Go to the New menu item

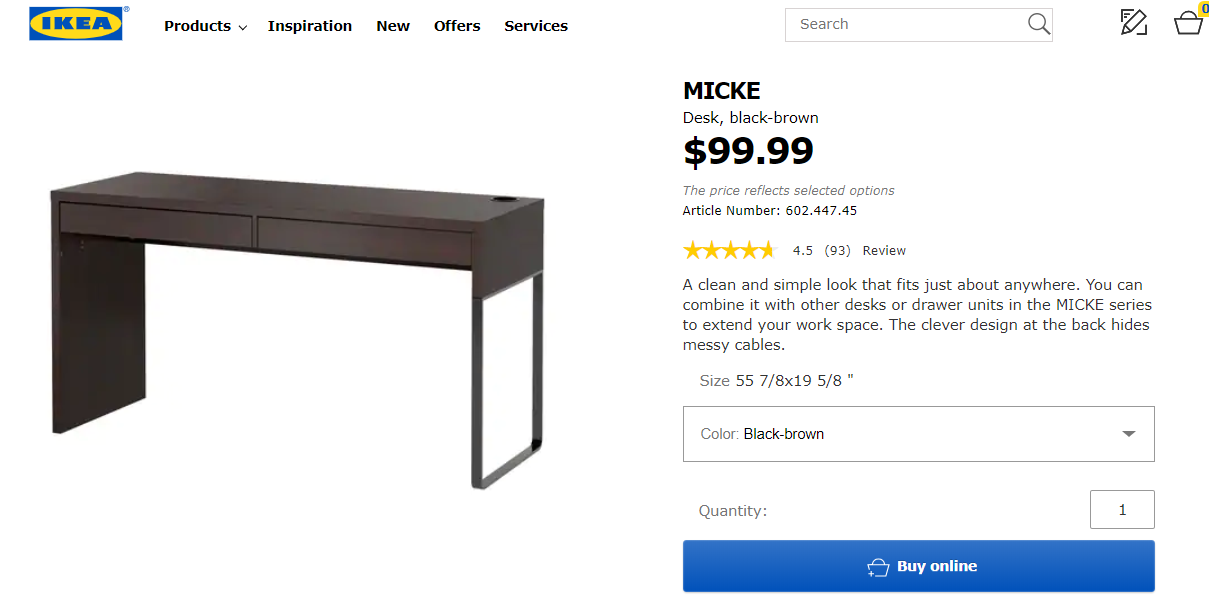[393, 26]
